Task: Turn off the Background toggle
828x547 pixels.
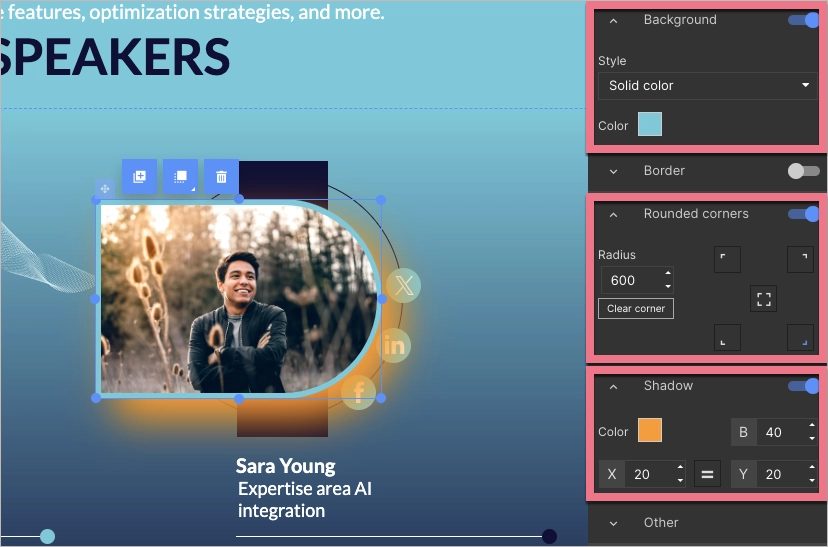Action: point(803,20)
